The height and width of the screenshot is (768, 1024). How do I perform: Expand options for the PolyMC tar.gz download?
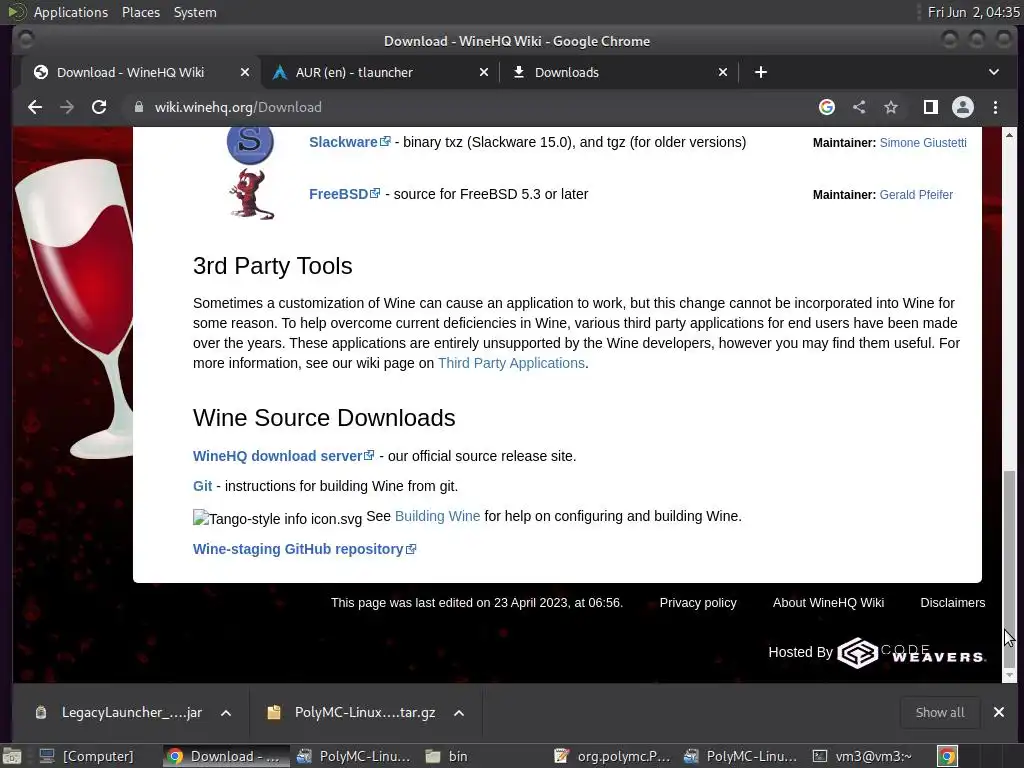click(459, 713)
